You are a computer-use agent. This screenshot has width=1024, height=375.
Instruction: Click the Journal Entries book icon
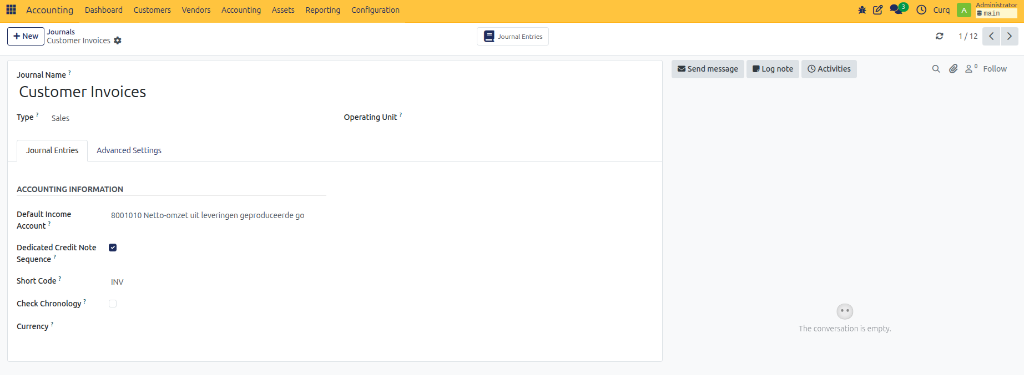[489, 37]
